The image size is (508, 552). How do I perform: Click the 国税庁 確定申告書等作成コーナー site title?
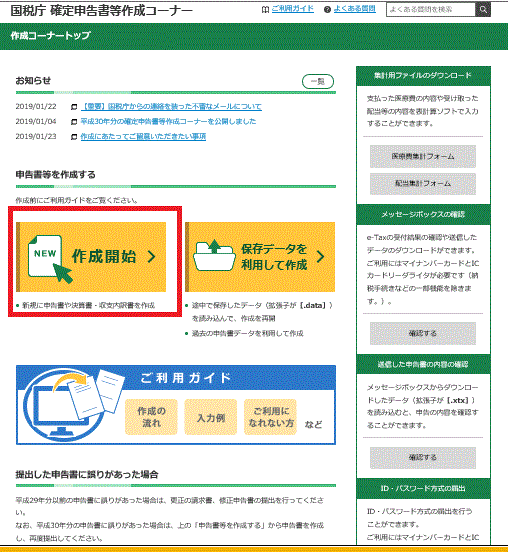(102, 11)
